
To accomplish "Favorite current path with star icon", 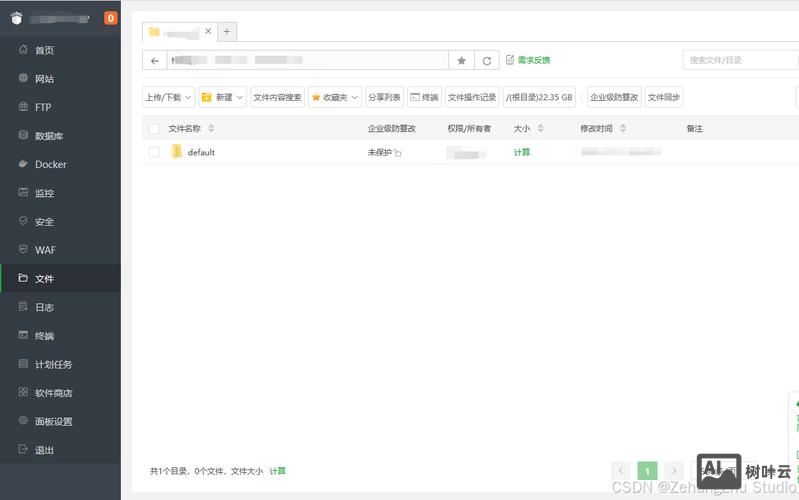I will click(x=461, y=61).
